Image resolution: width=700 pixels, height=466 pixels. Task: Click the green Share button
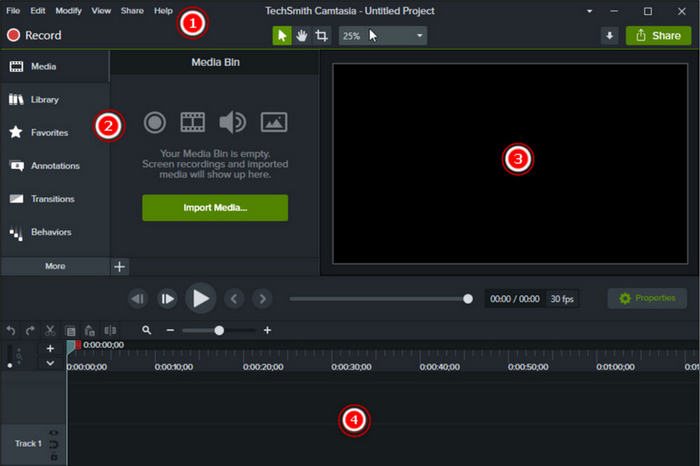(658, 36)
